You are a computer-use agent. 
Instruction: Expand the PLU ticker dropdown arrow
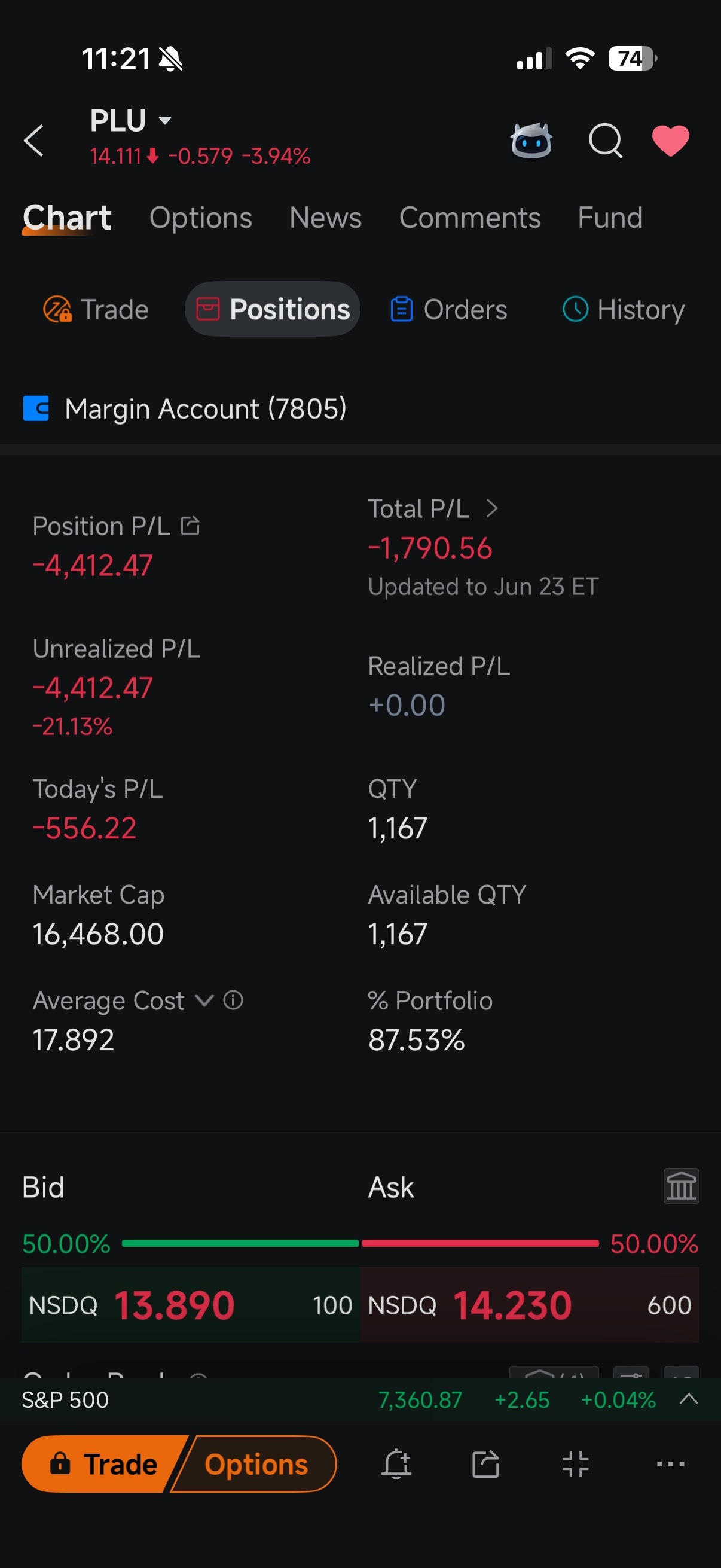pos(165,121)
